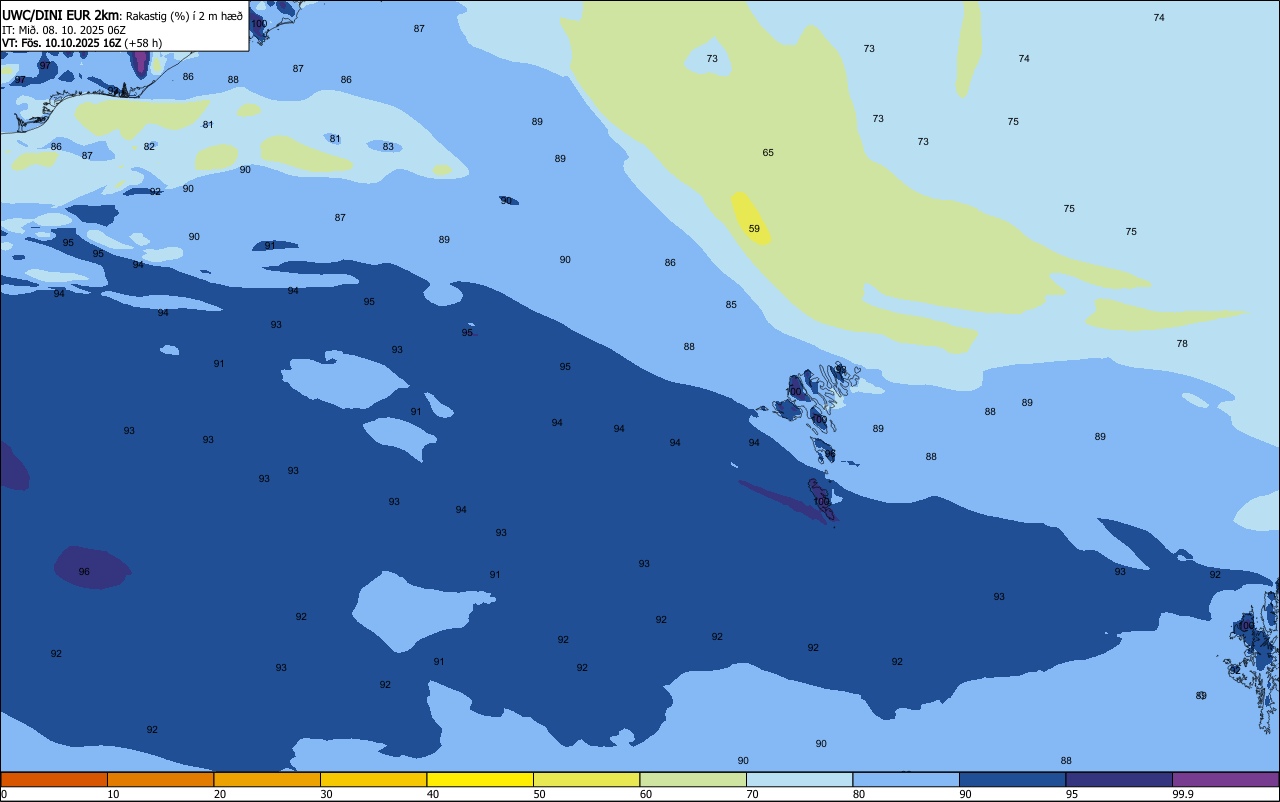Click the pale blue 70–80 legend segment

(799, 779)
